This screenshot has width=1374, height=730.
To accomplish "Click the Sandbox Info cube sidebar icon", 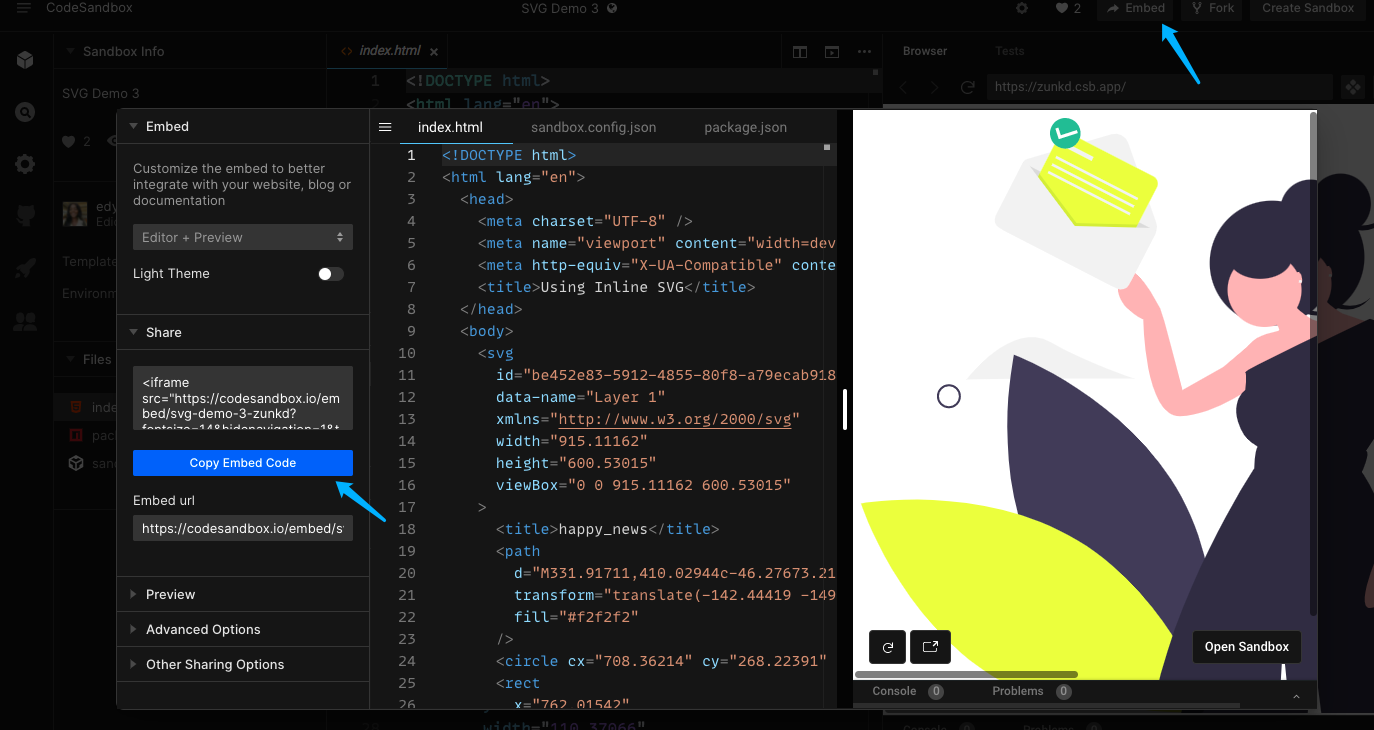I will pyautogui.click(x=25, y=60).
